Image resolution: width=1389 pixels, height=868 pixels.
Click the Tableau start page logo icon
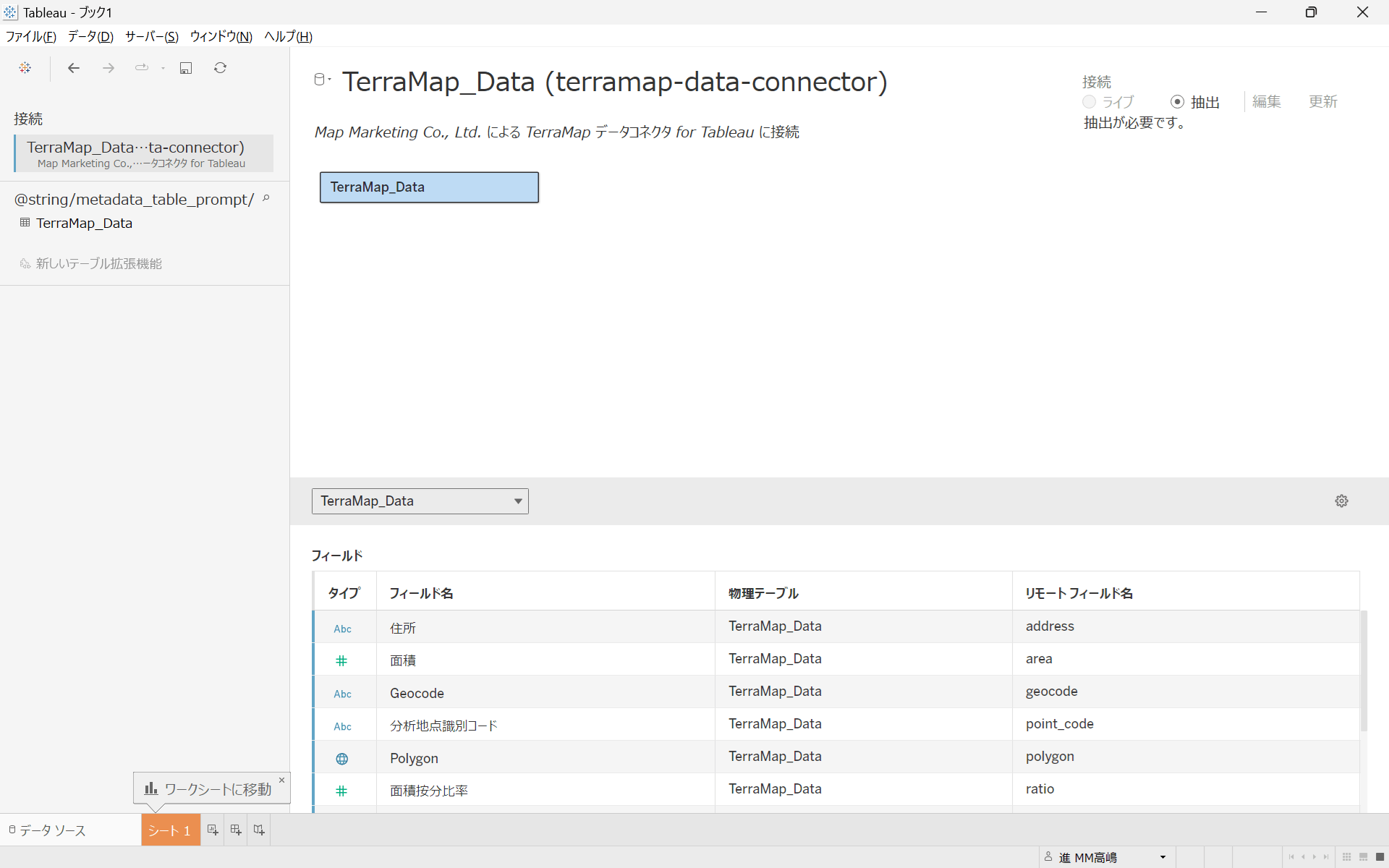click(x=25, y=68)
